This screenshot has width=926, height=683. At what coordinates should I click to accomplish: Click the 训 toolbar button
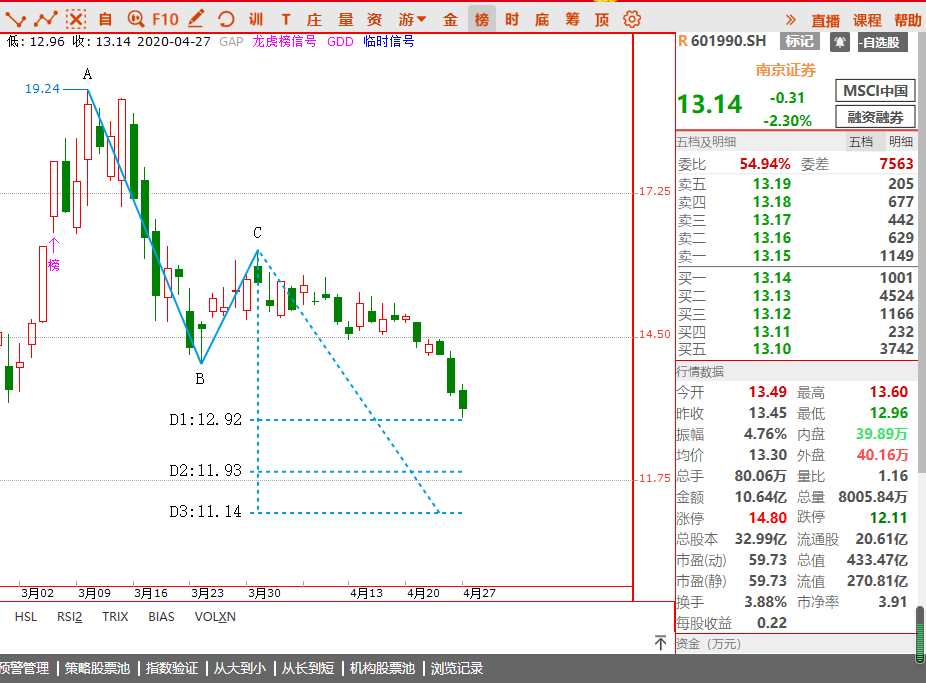[256, 19]
